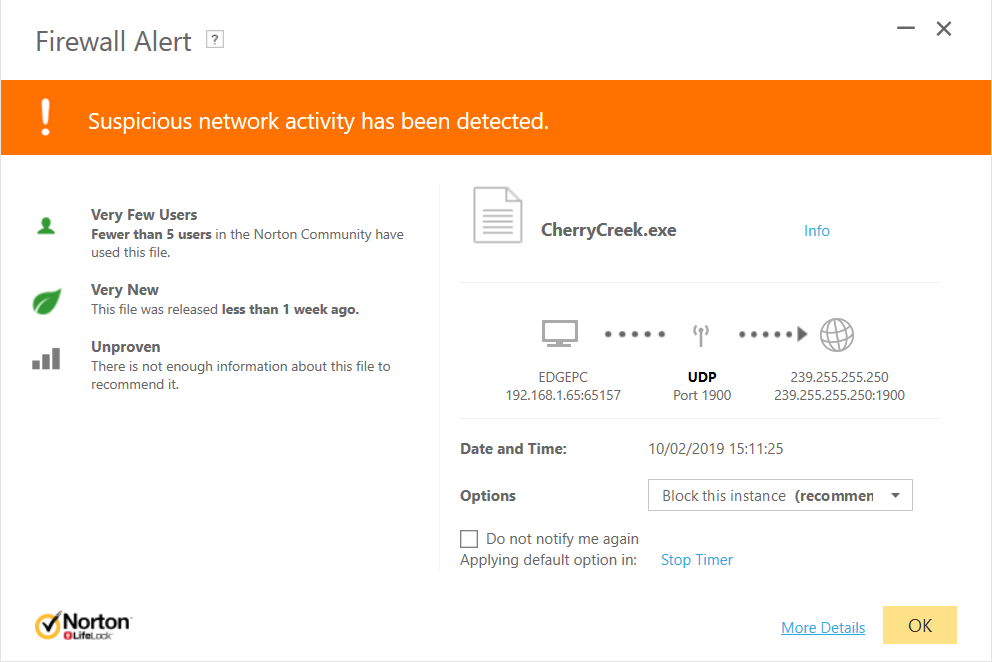992x662 pixels.
Task: Open the Info link for CherryCreek.exe
Action: click(816, 231)
